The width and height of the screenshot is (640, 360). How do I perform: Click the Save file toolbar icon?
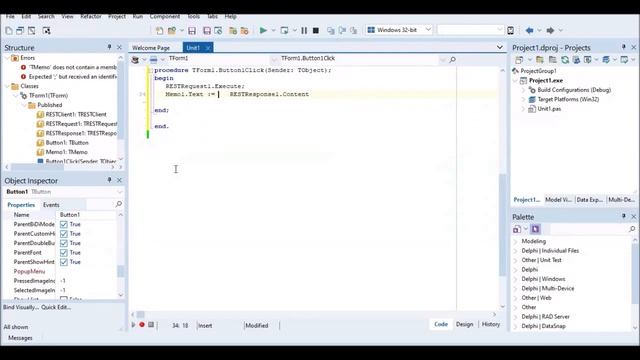[192, 31]
